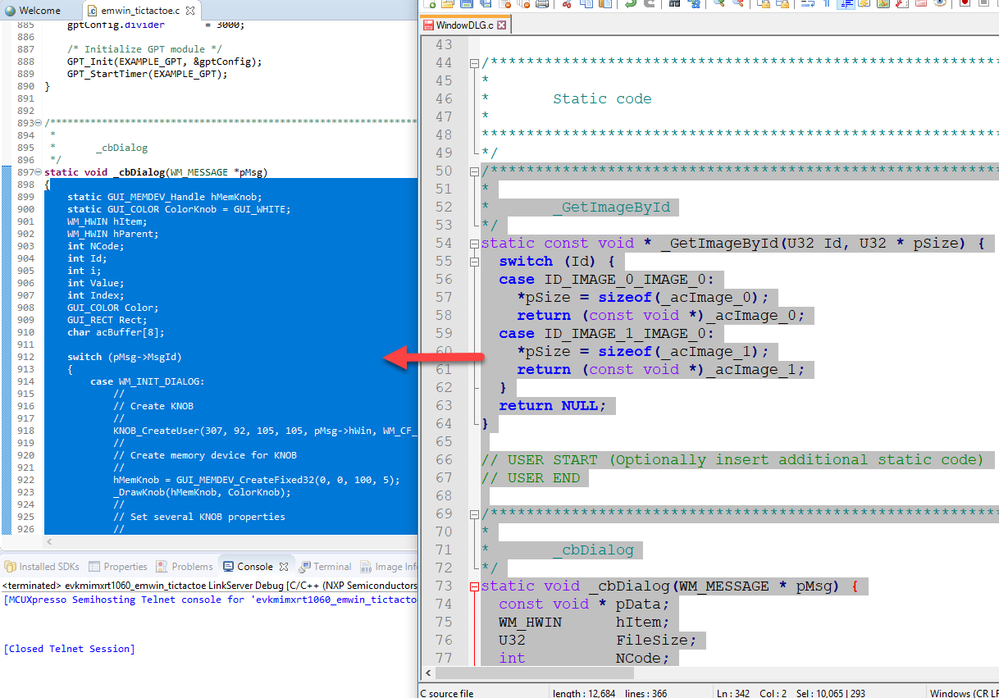Collapse the _GetImageById function fold at line 54
This screenshot has width=999, height=698.
pyautogui.click(x=474, y=243)
